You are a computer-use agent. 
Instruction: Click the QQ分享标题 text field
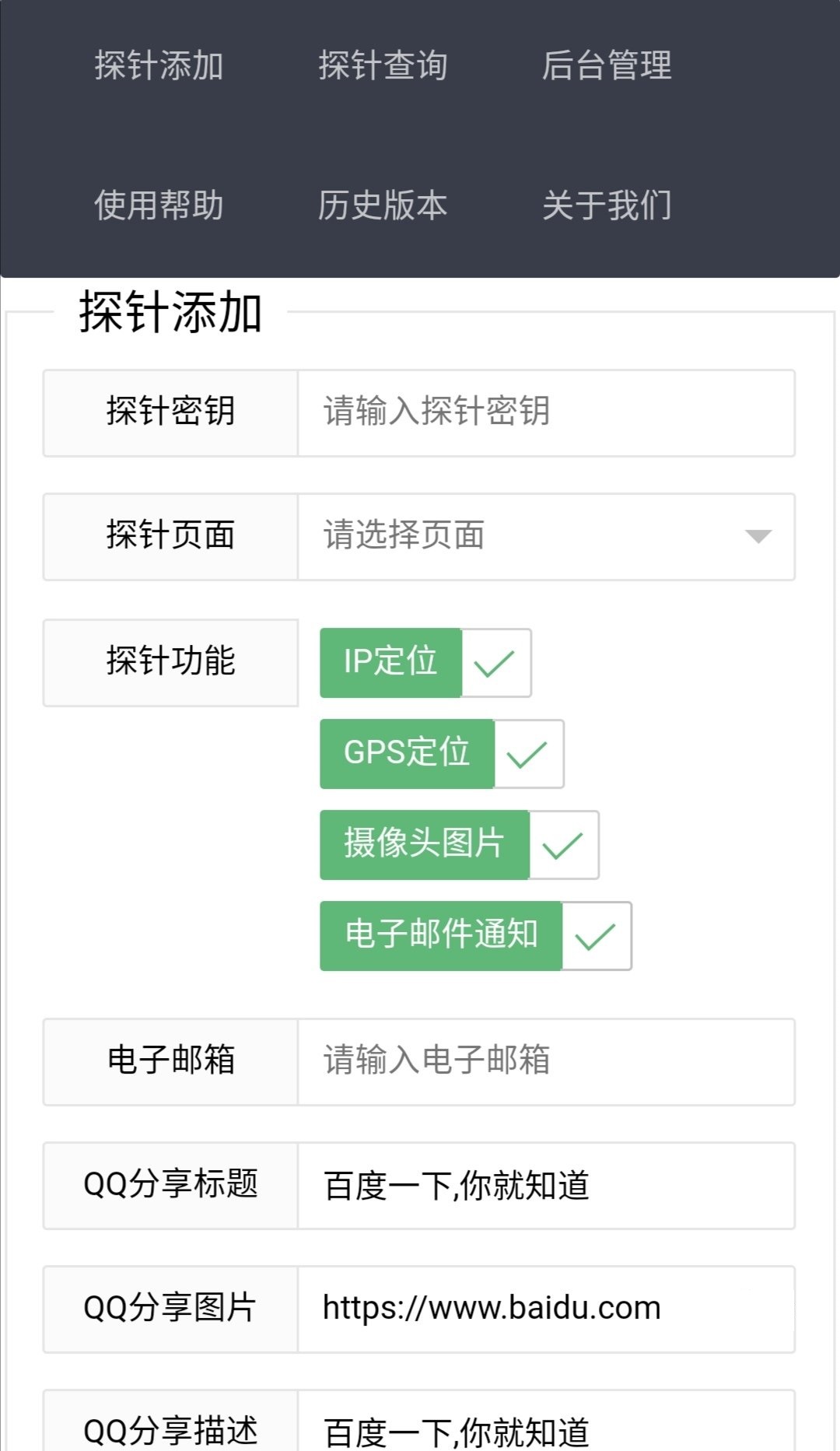[x=544, y=1186]
